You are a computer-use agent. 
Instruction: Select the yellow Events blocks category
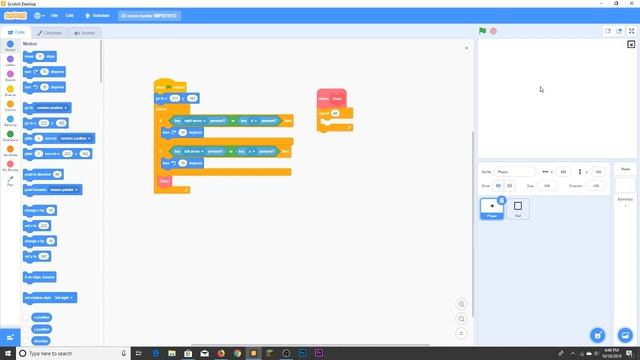click(x=10, y=91)
